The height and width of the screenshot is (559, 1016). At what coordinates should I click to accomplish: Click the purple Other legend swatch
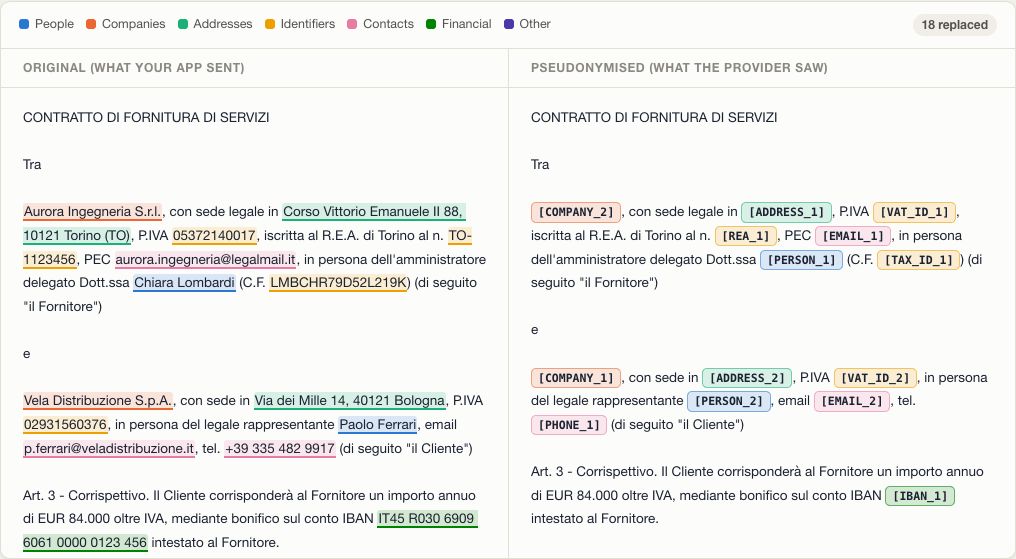click(x=509, y=24)
